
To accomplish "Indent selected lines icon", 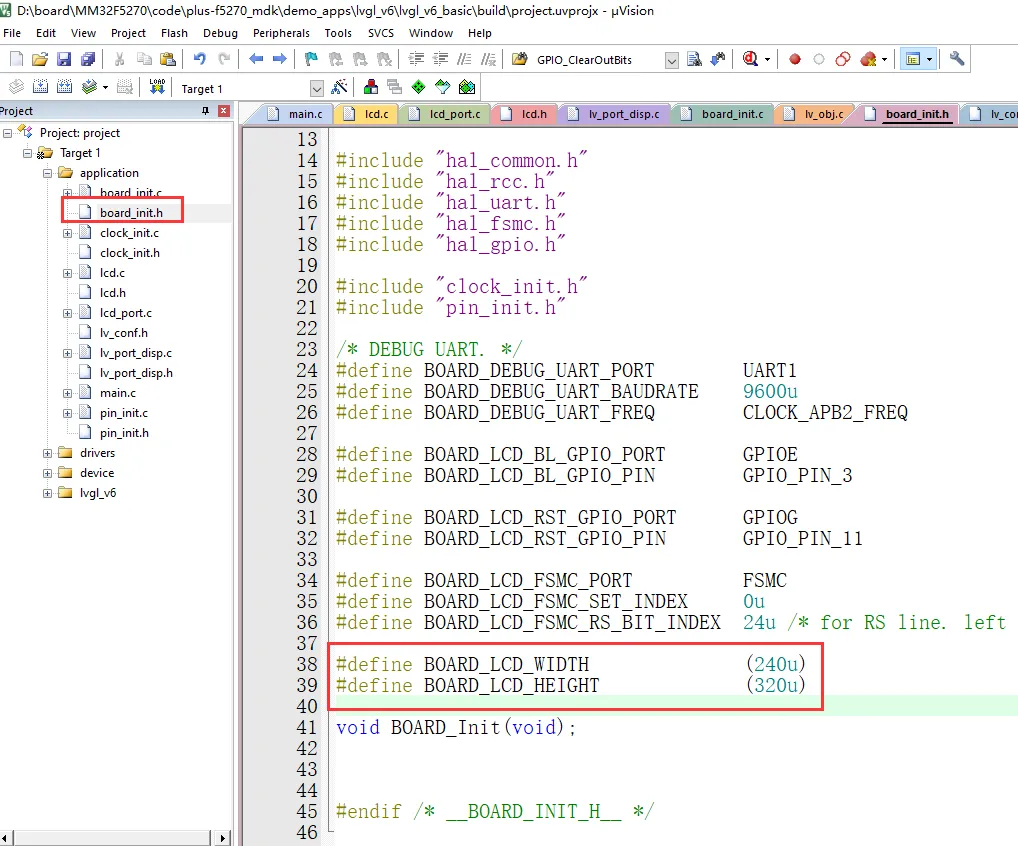I will pos(416,59).
